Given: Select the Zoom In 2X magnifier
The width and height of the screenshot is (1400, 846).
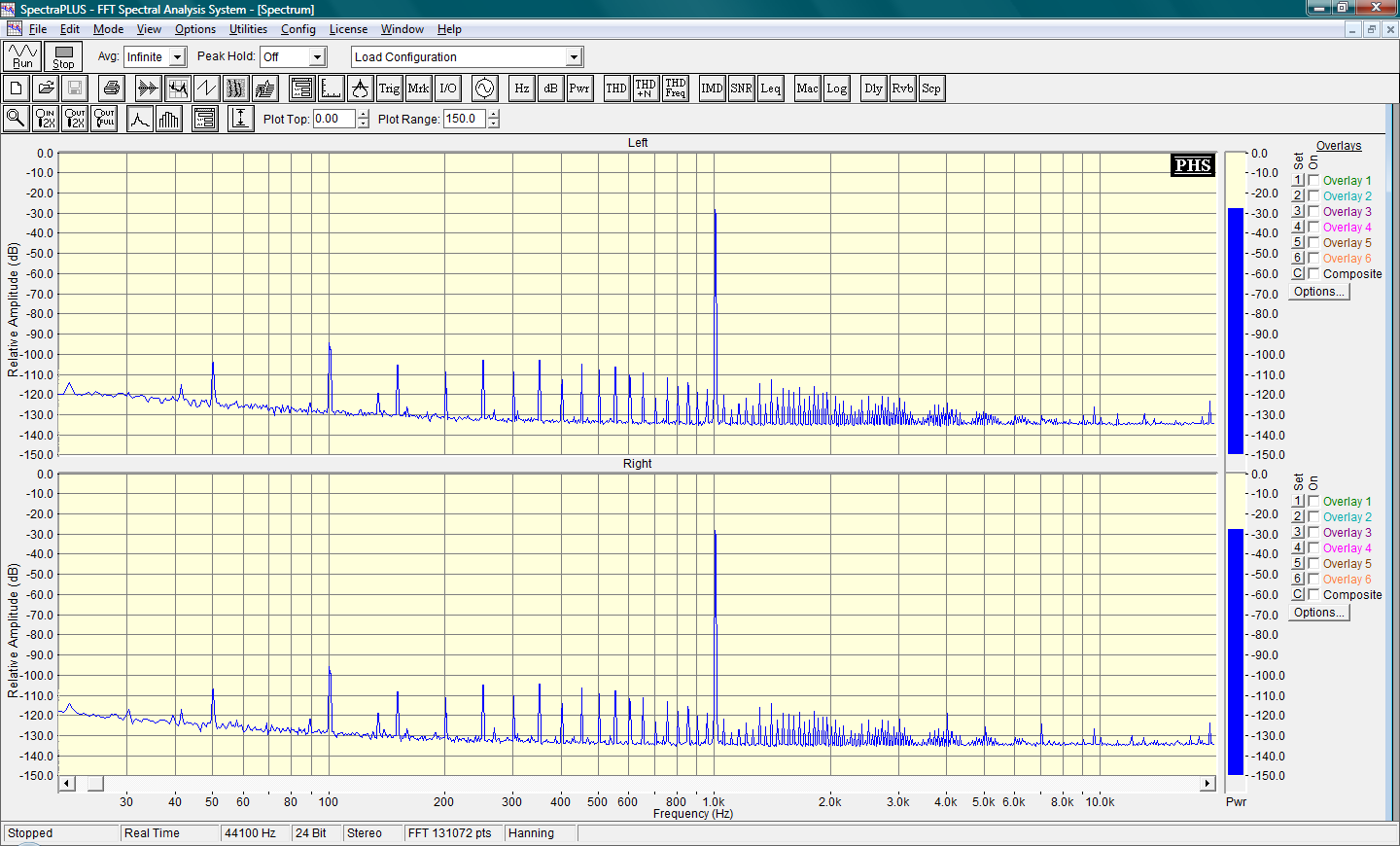Looking at the screenshot, I should [45, 119].
